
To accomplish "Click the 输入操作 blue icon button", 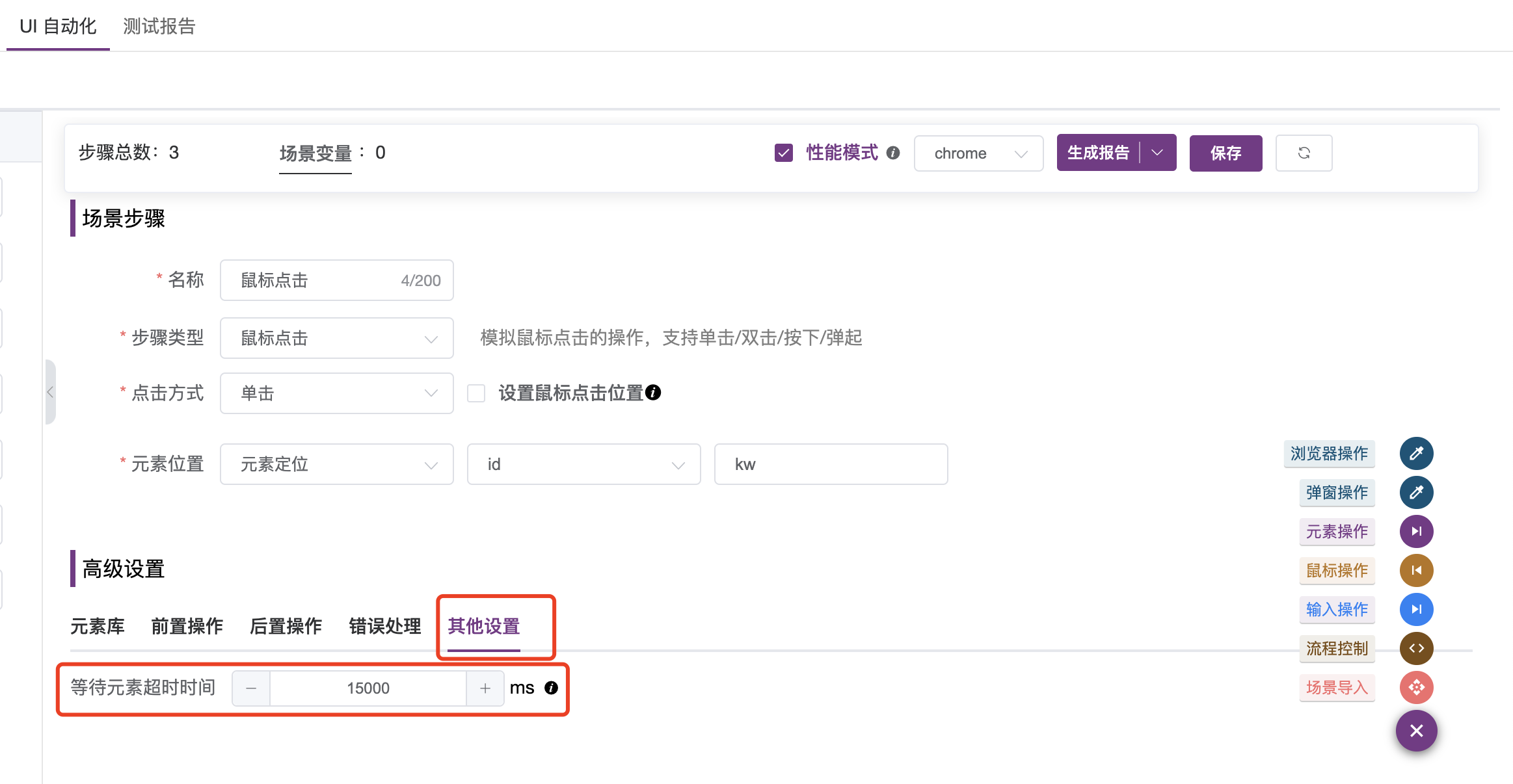I will 1416,609.
